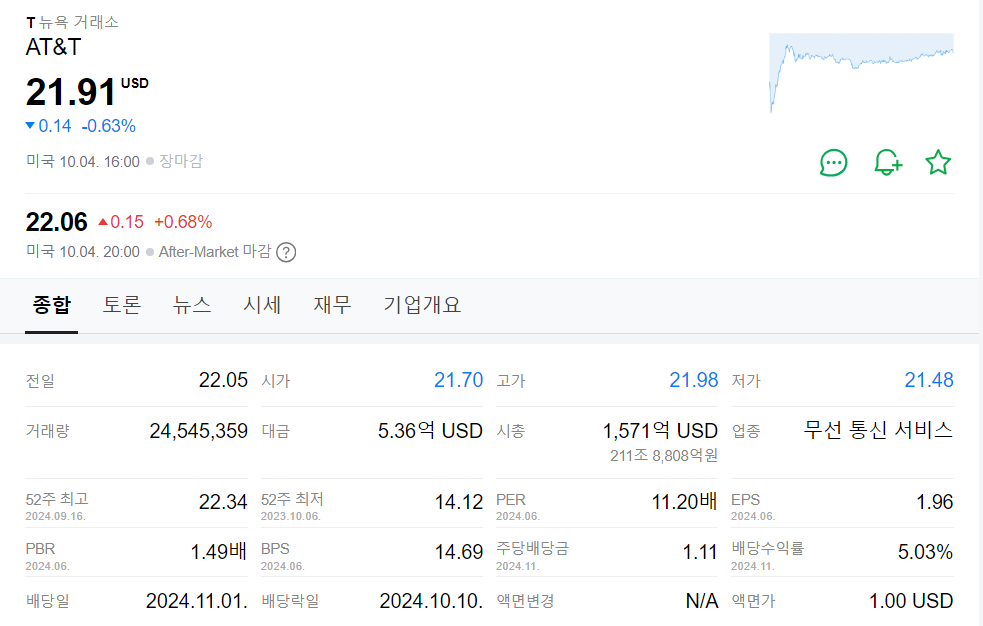
Task: Click the 저가 value 21.48
Action: pos(928,380)
